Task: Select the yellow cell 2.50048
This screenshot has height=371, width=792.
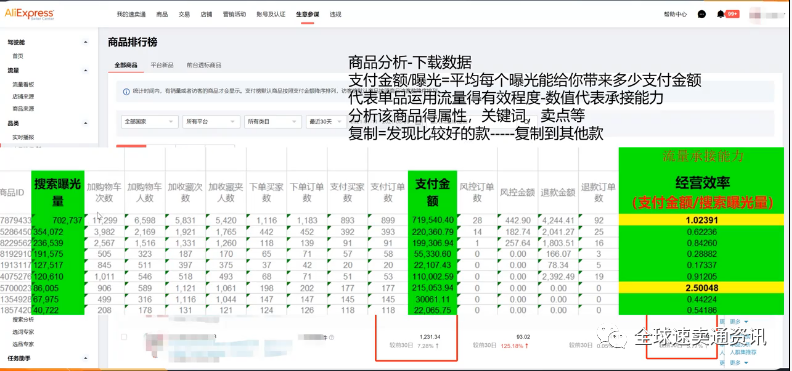Action: (x=702, y=288)
